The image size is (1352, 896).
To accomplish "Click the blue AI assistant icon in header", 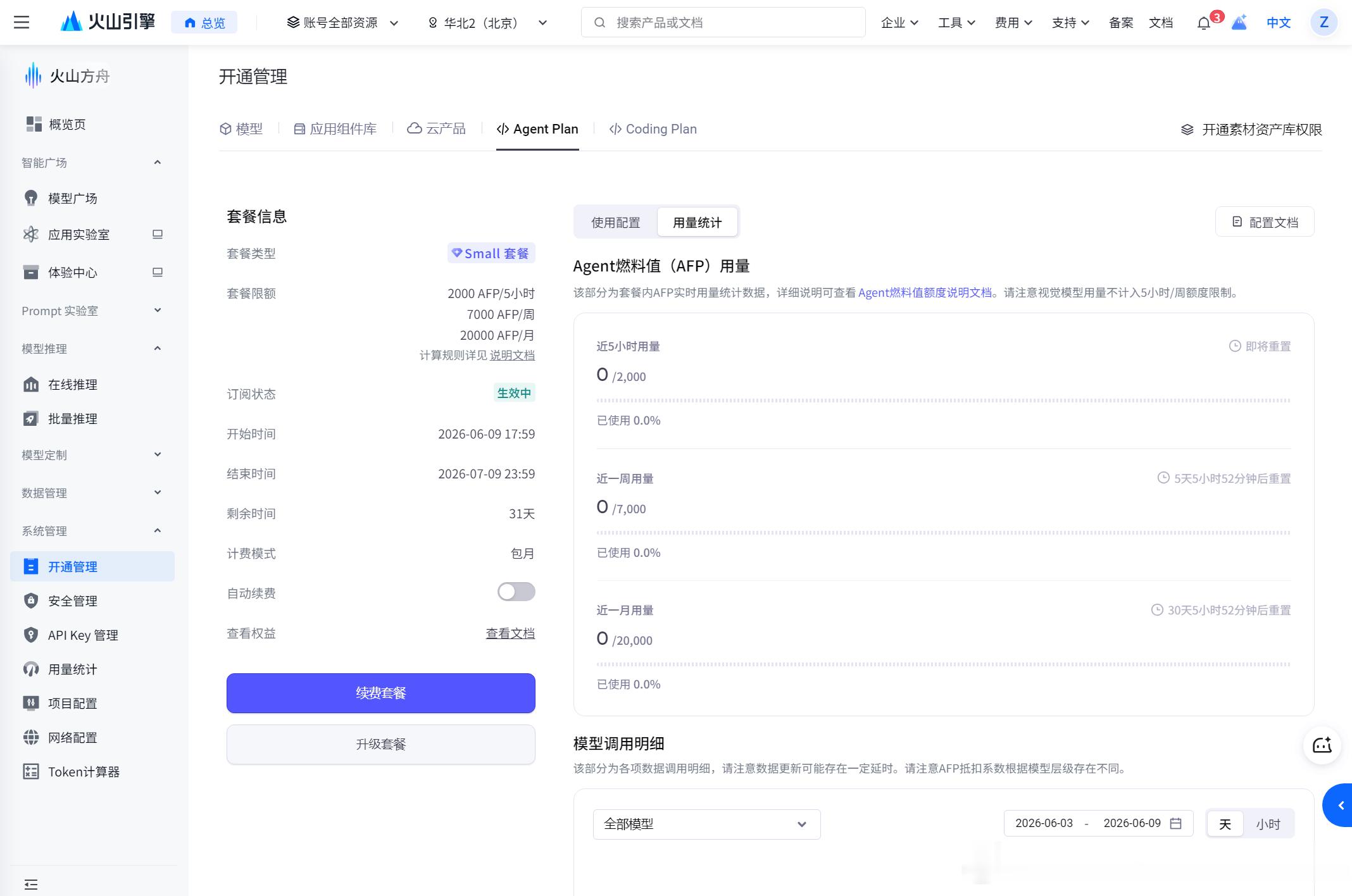I will 1239,23.
